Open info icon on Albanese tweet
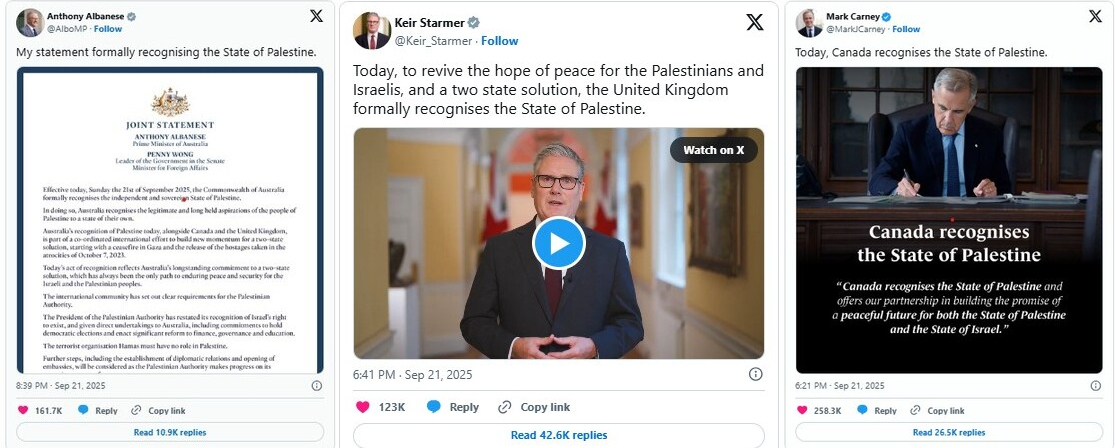This screenshot has width=1115, height=448. click(x=316, y=385)
